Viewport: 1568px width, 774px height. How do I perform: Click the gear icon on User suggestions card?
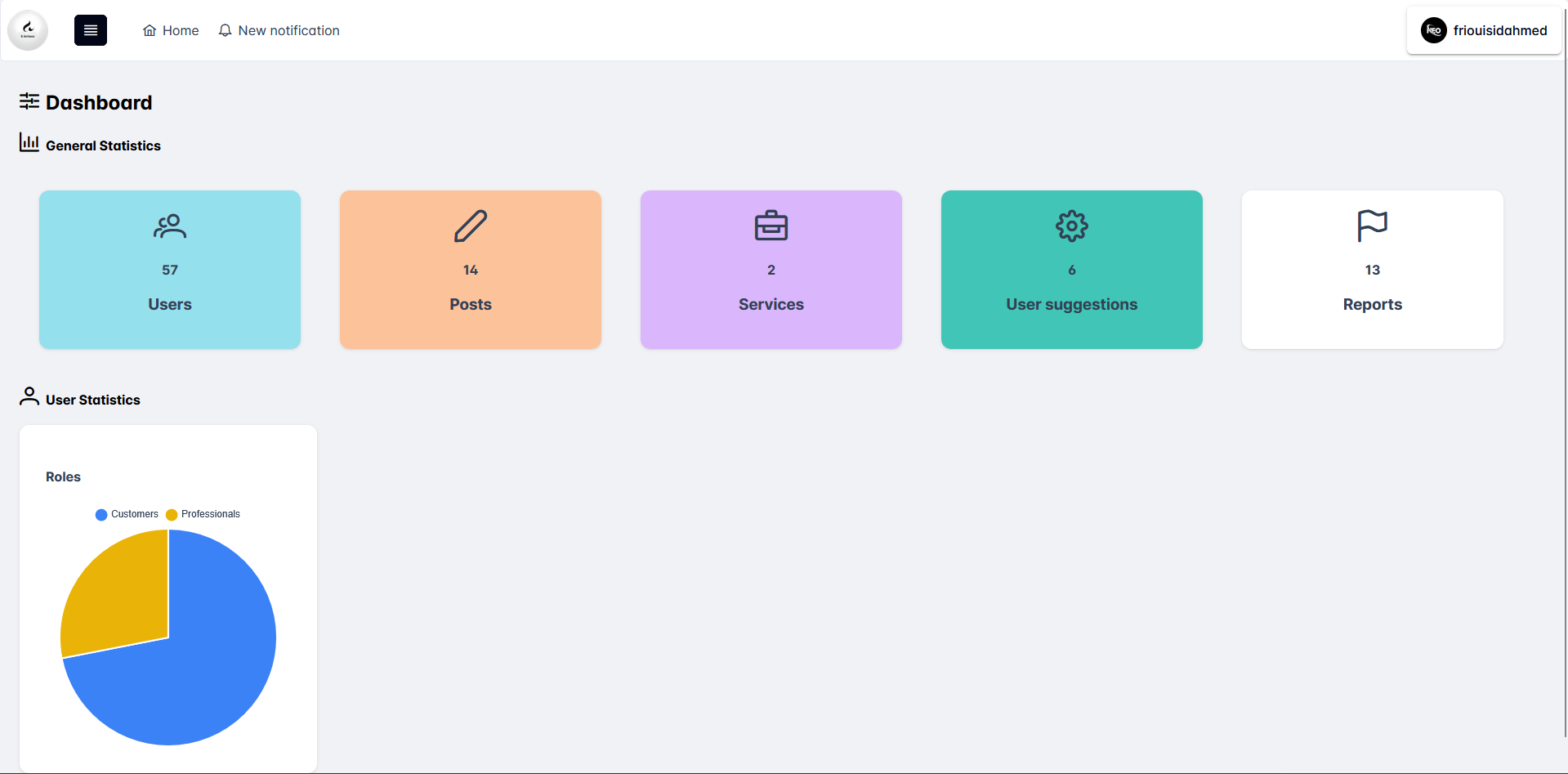(1072, 226)
